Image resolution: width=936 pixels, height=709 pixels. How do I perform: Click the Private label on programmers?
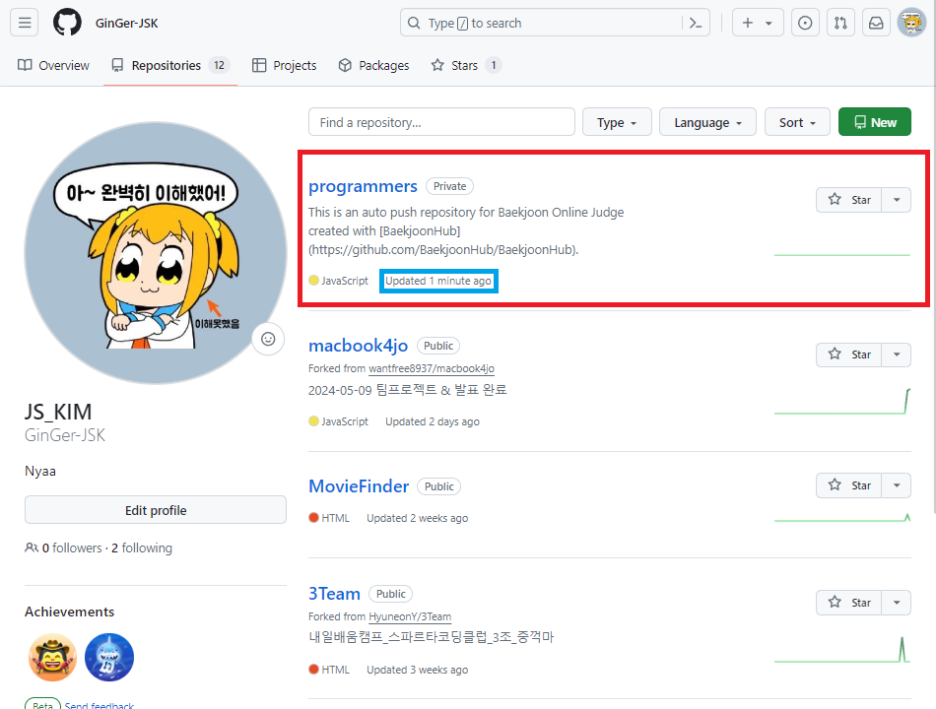click(x=449, y=186)
